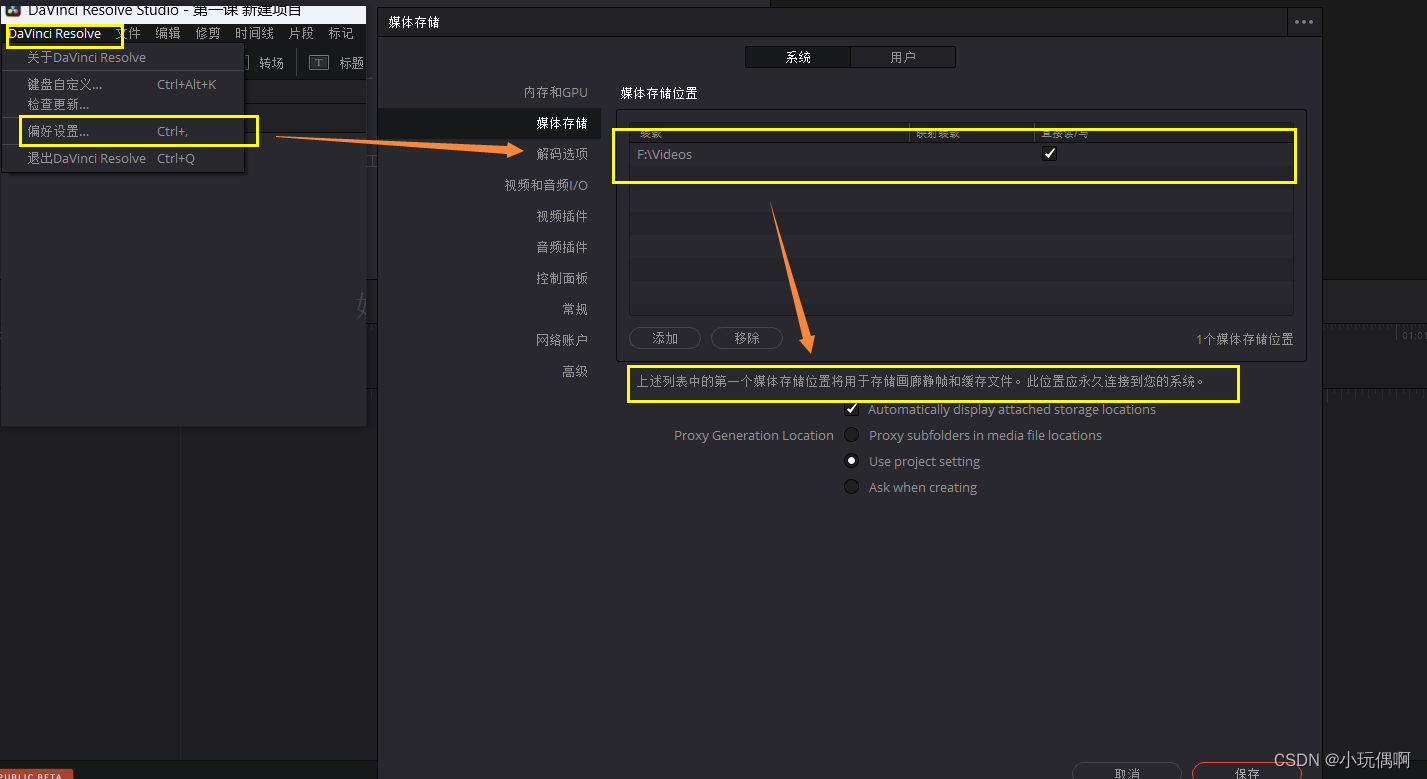Screen dimensions: 1427x779
Task: Open the DaVinci Resolve menu
Action: [55, 34]
